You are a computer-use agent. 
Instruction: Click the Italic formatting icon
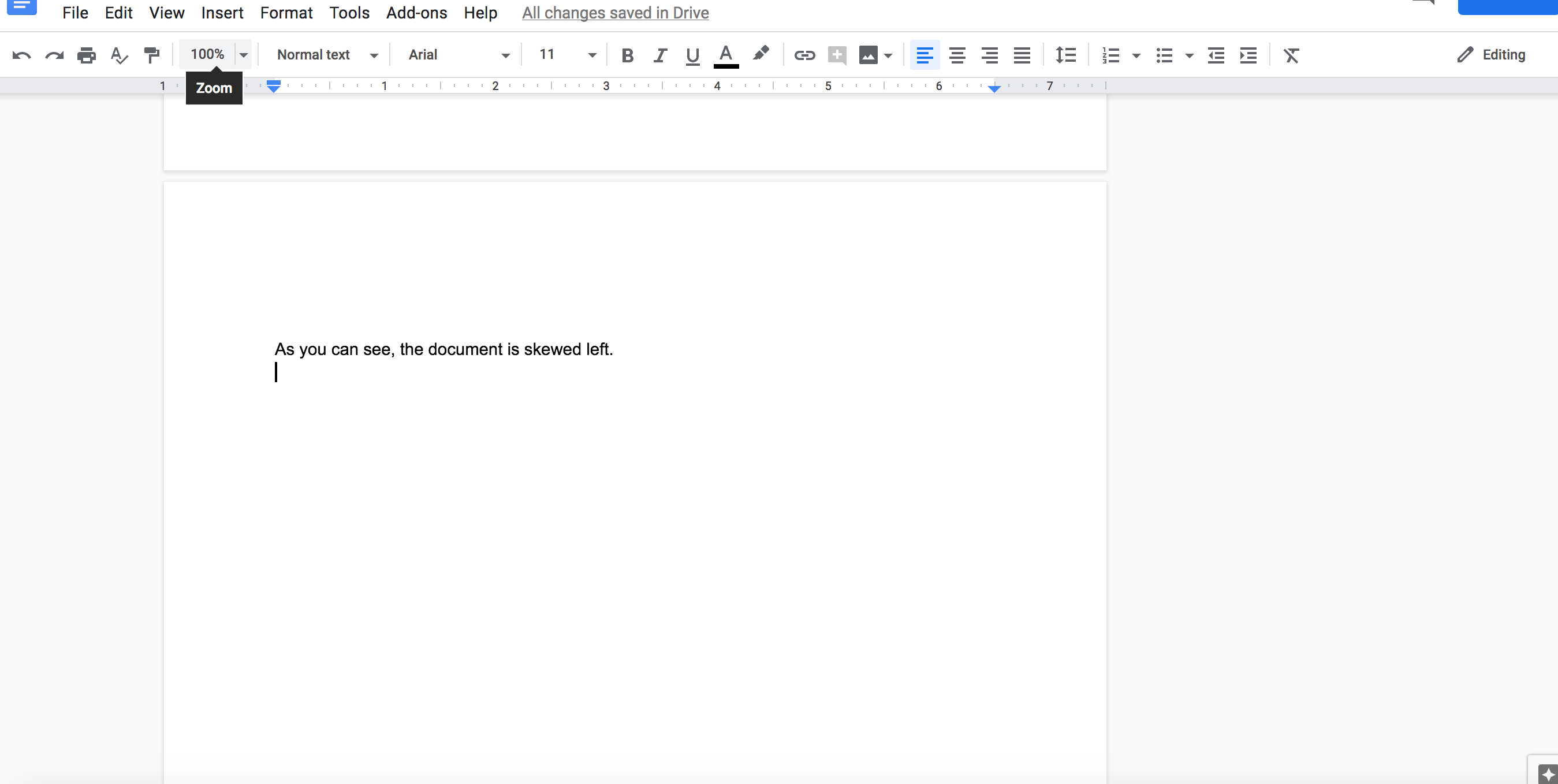pos(659,55)
